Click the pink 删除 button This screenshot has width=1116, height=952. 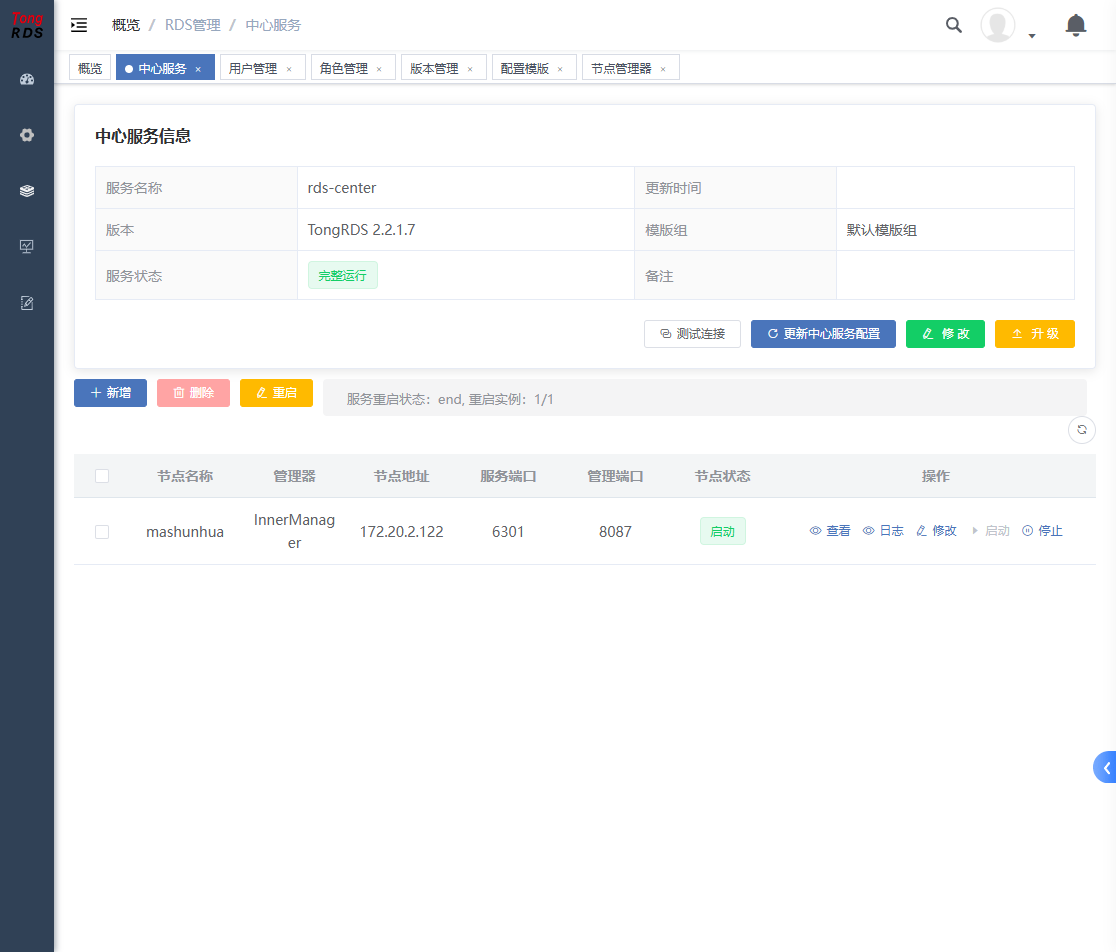(194, 393)
